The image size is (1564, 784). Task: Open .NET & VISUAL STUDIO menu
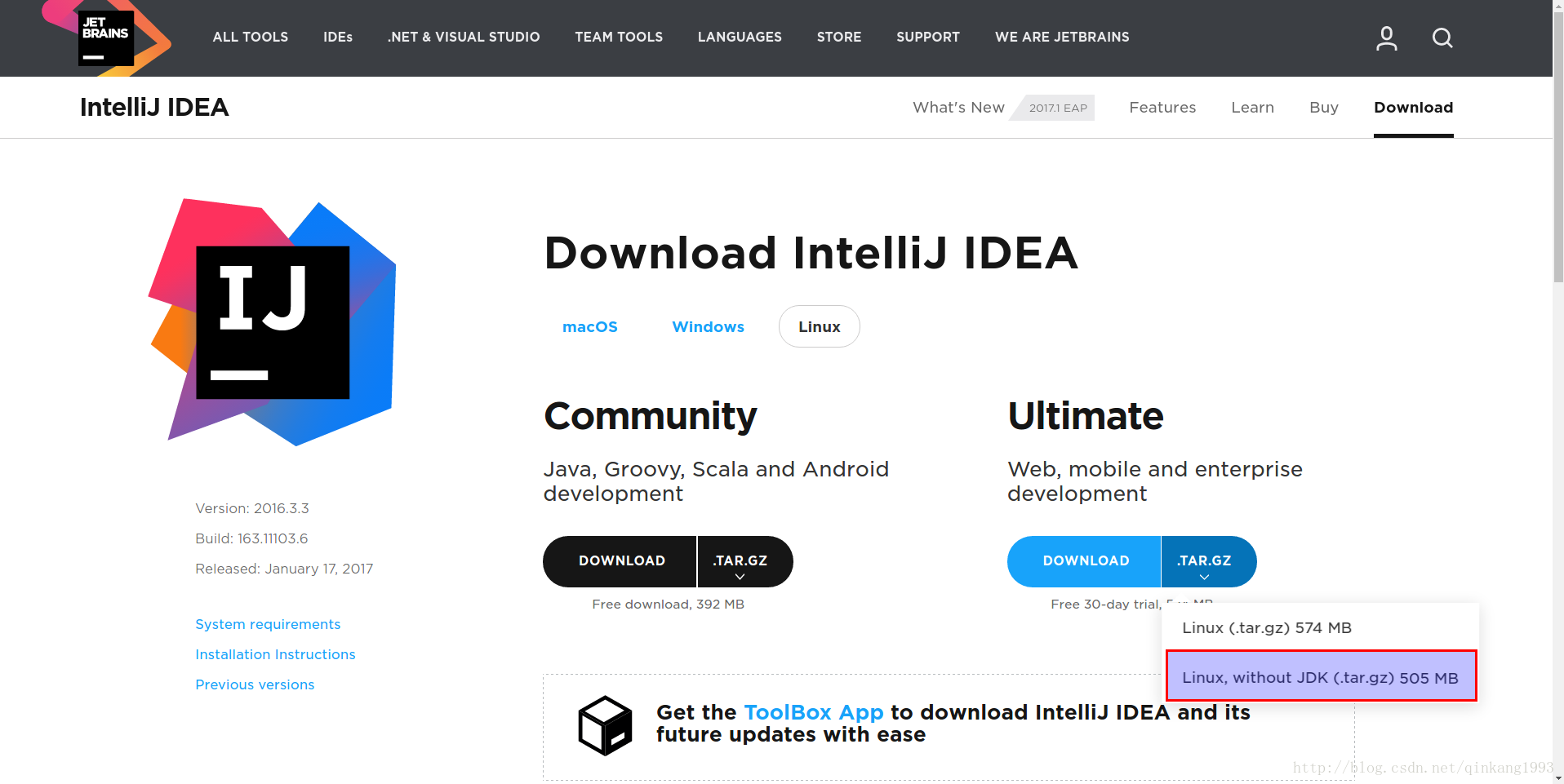[464, 37]
